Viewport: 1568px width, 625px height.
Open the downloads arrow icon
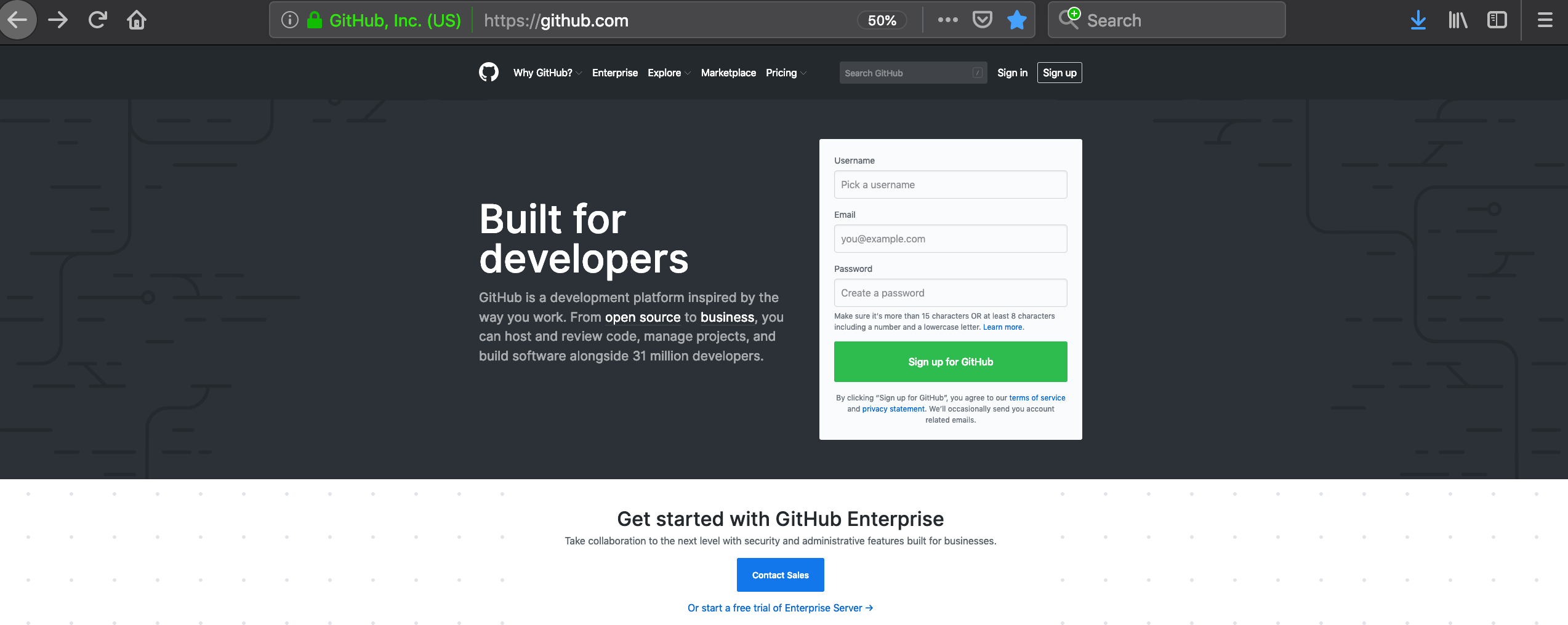pyautogui.click(x=1418, y=20)
